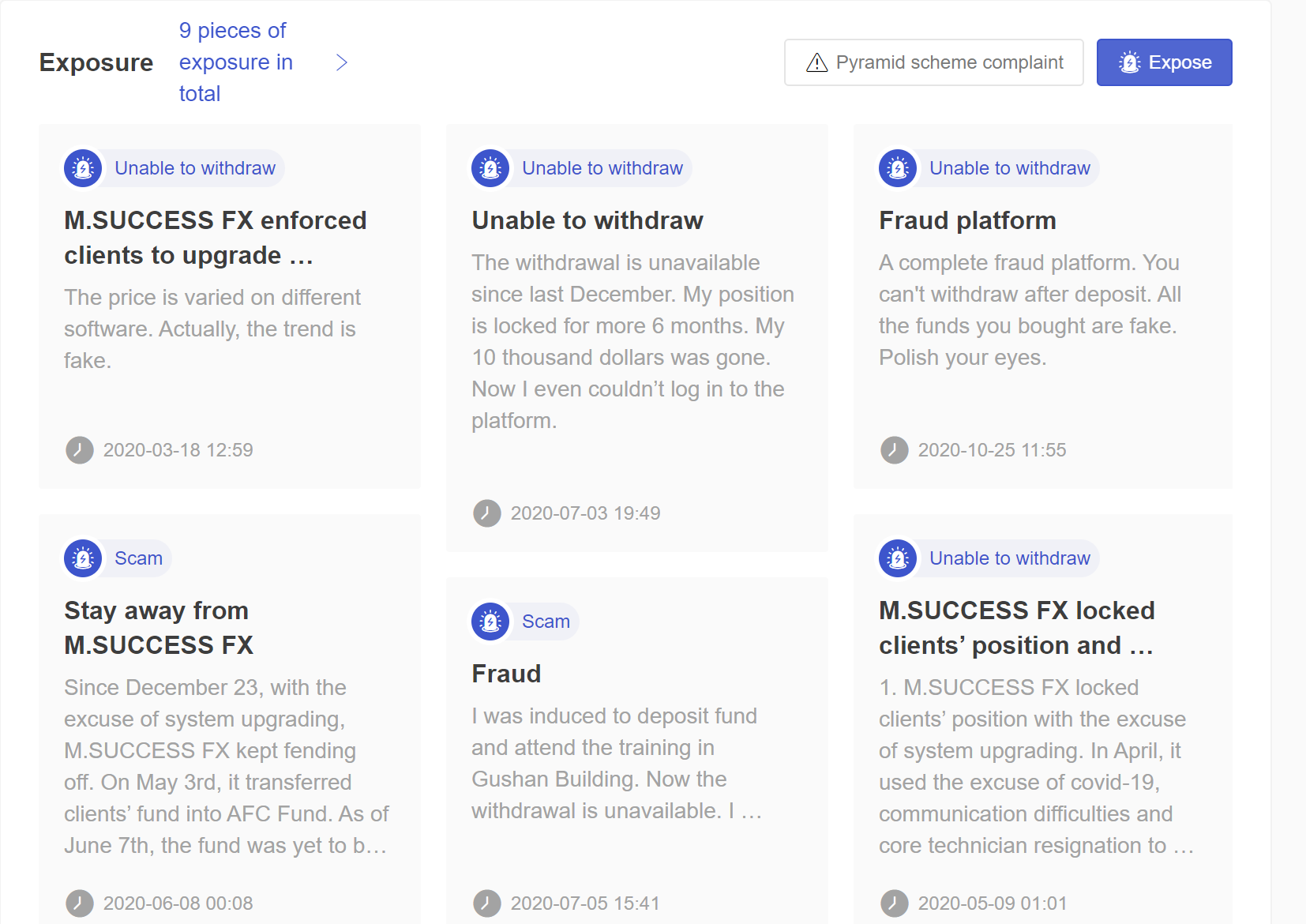Click 'Unable to withdraw' card heading in middle column
Image resolution: width=1306 pixels, height=924 pixels.
587,220
